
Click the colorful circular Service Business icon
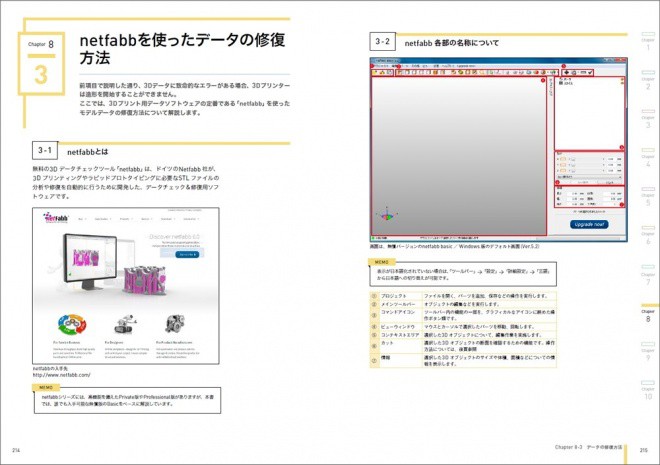(72, 324)
